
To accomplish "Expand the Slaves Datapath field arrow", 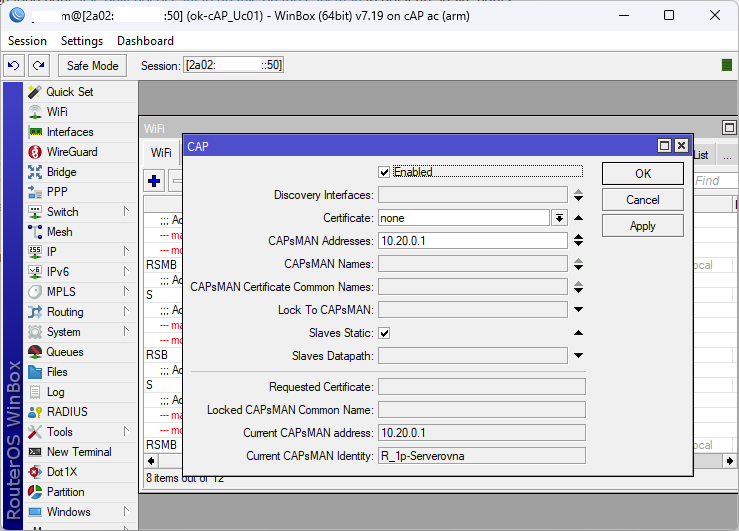I will [x=578, y=356].
